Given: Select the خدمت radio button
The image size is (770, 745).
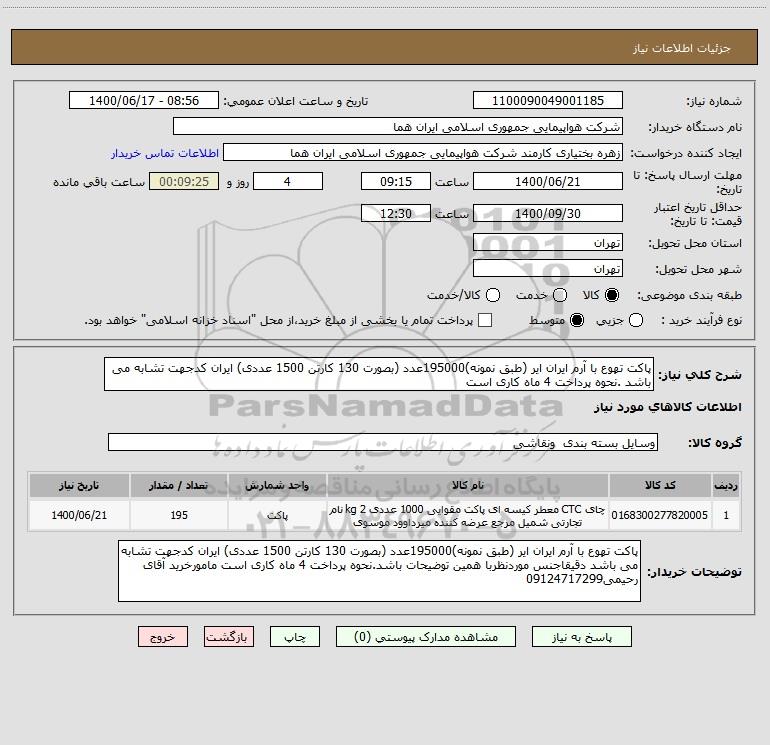Looking at the screenshot, I should (560, 295).
